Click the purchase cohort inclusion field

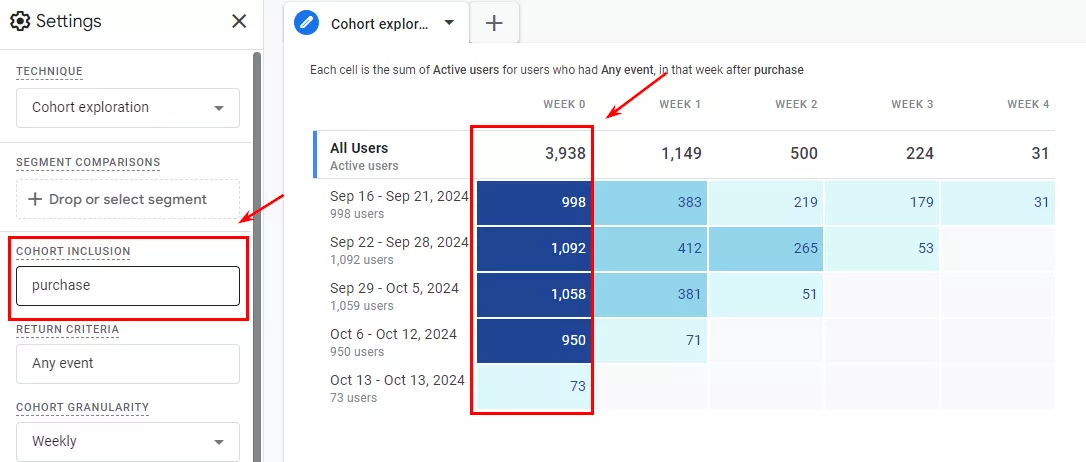pos(128,285)
